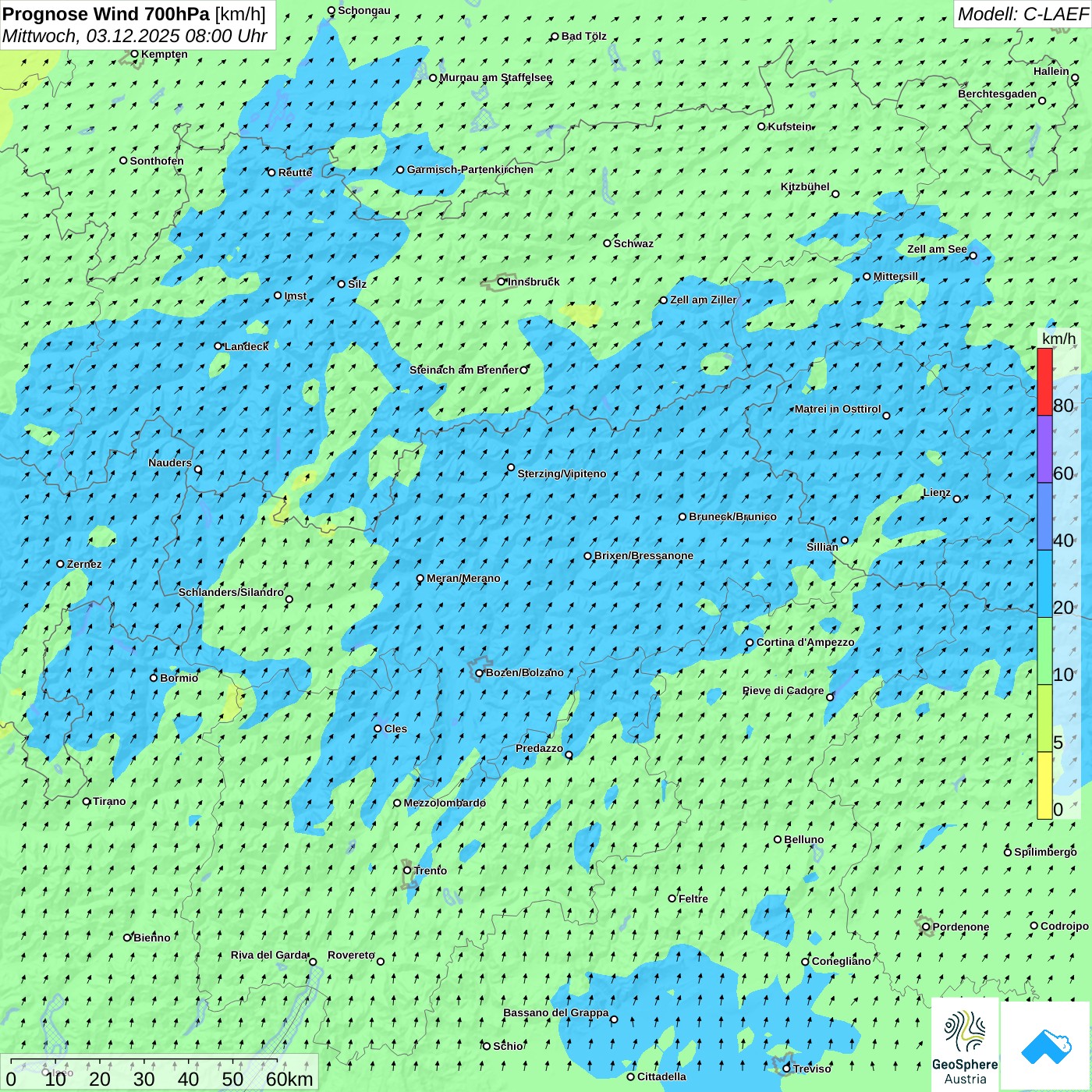The image size is (1092, 1092).
Task: Click the Bienno label
Action: pos(151,938)
